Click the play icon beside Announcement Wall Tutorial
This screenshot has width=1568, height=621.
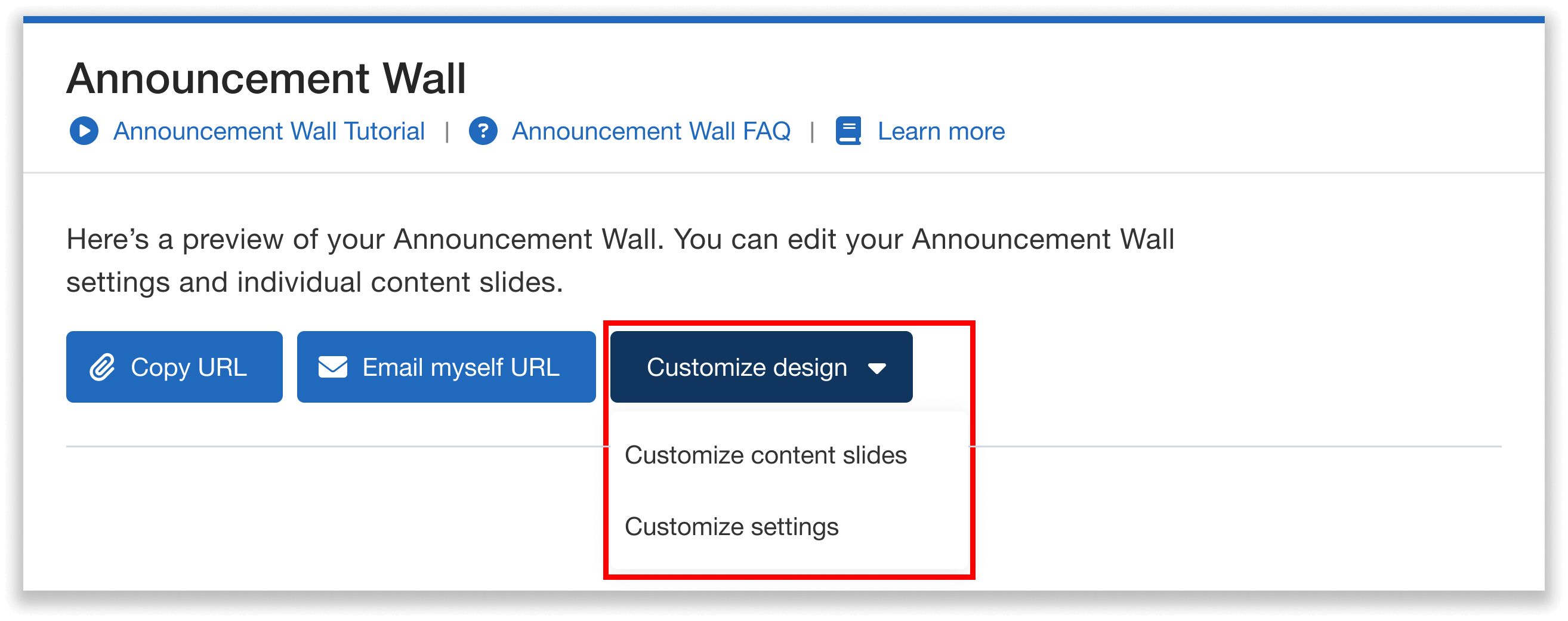pos(84,130)
